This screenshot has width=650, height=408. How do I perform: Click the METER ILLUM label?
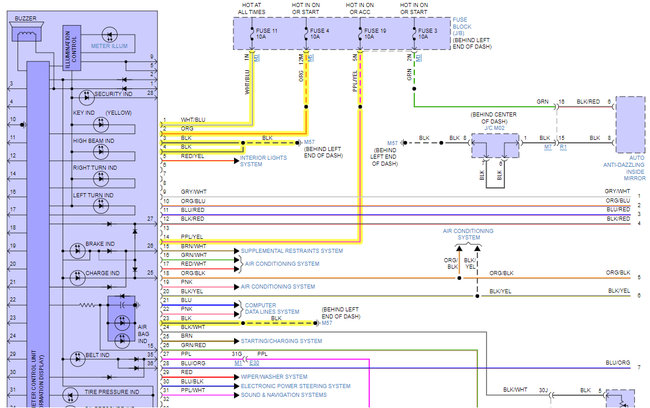(x=109, y=46)
